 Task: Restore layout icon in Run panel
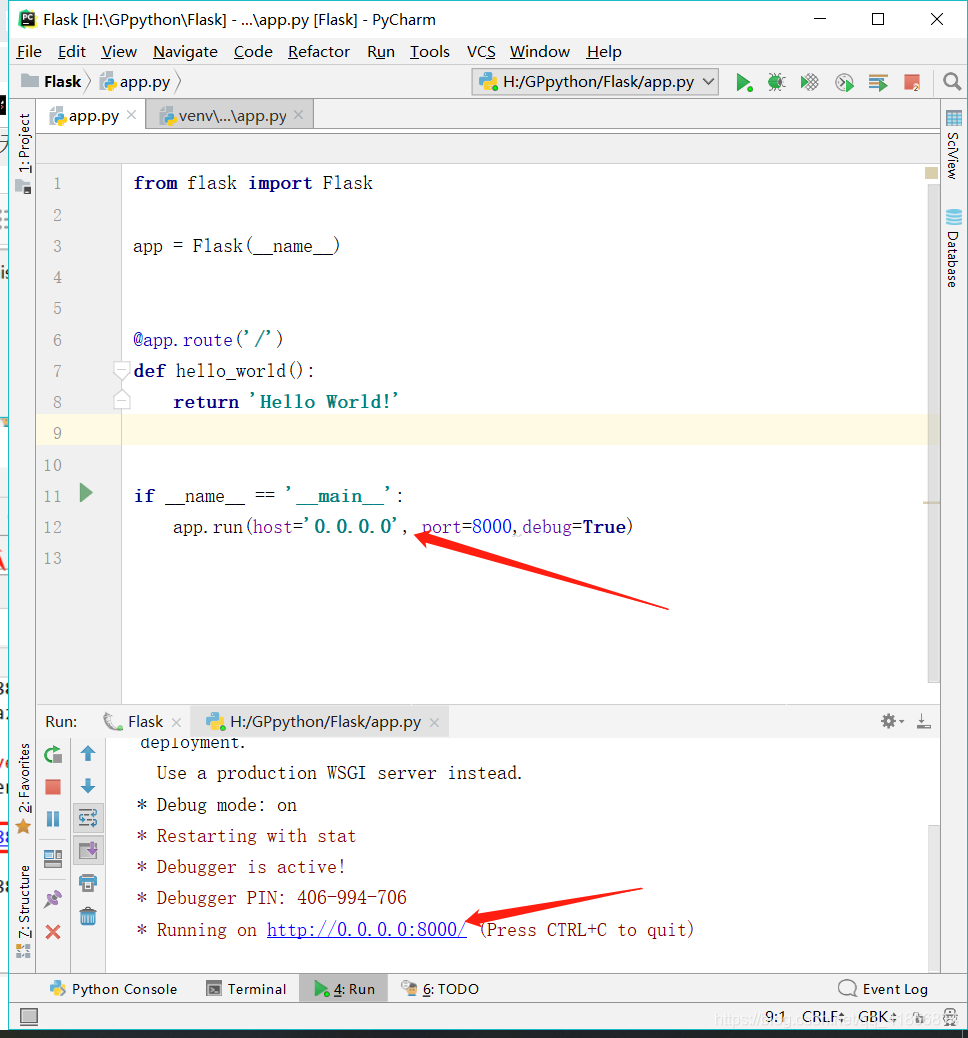tap(53, 859)
